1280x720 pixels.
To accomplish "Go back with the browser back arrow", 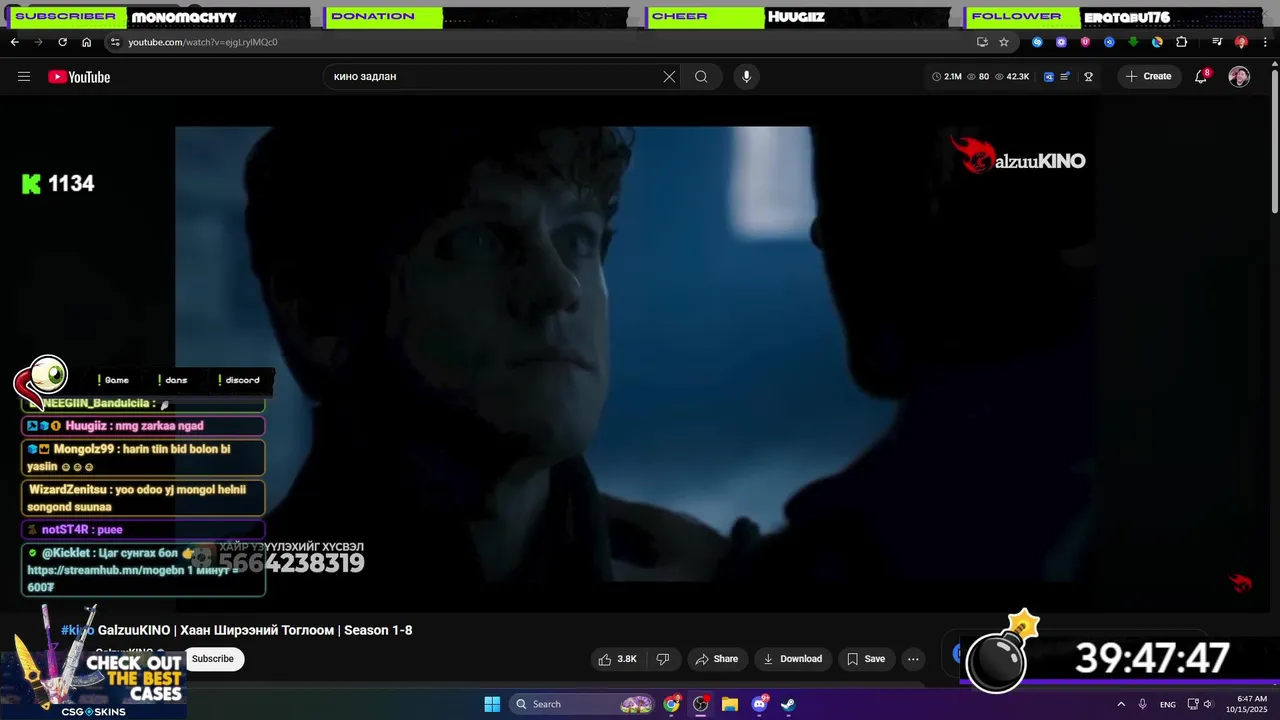I will pos(14,42).
